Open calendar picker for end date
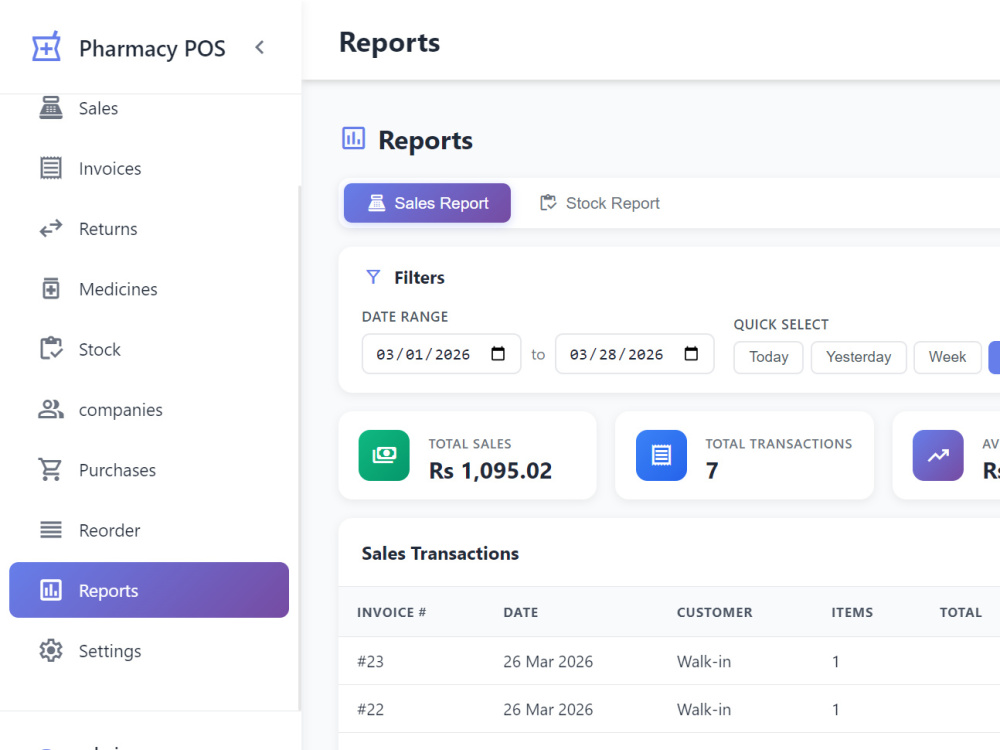The width and height of the screenshot is (1000, 750). (x=691, y=353)
